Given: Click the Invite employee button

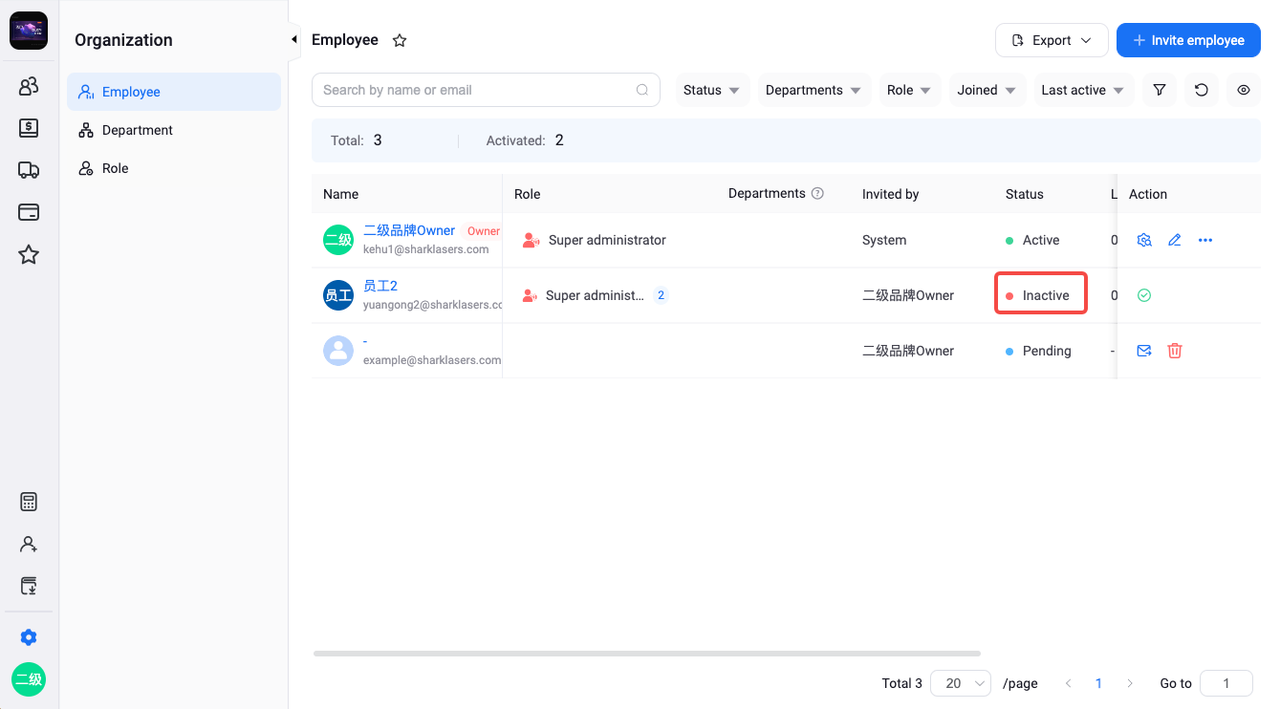Looking at the screenshot, I should [1188, 40].
